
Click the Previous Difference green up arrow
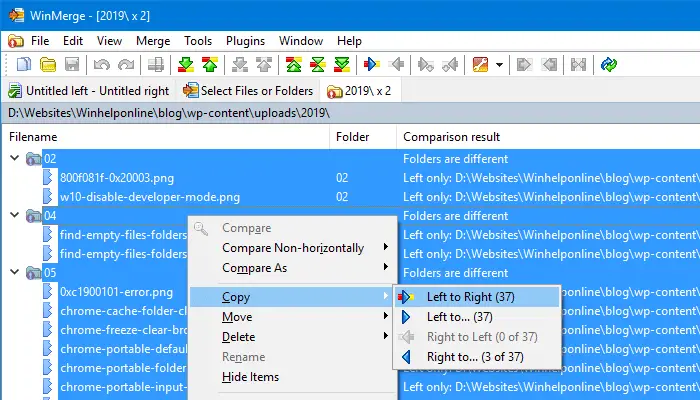tap(209, 65)
